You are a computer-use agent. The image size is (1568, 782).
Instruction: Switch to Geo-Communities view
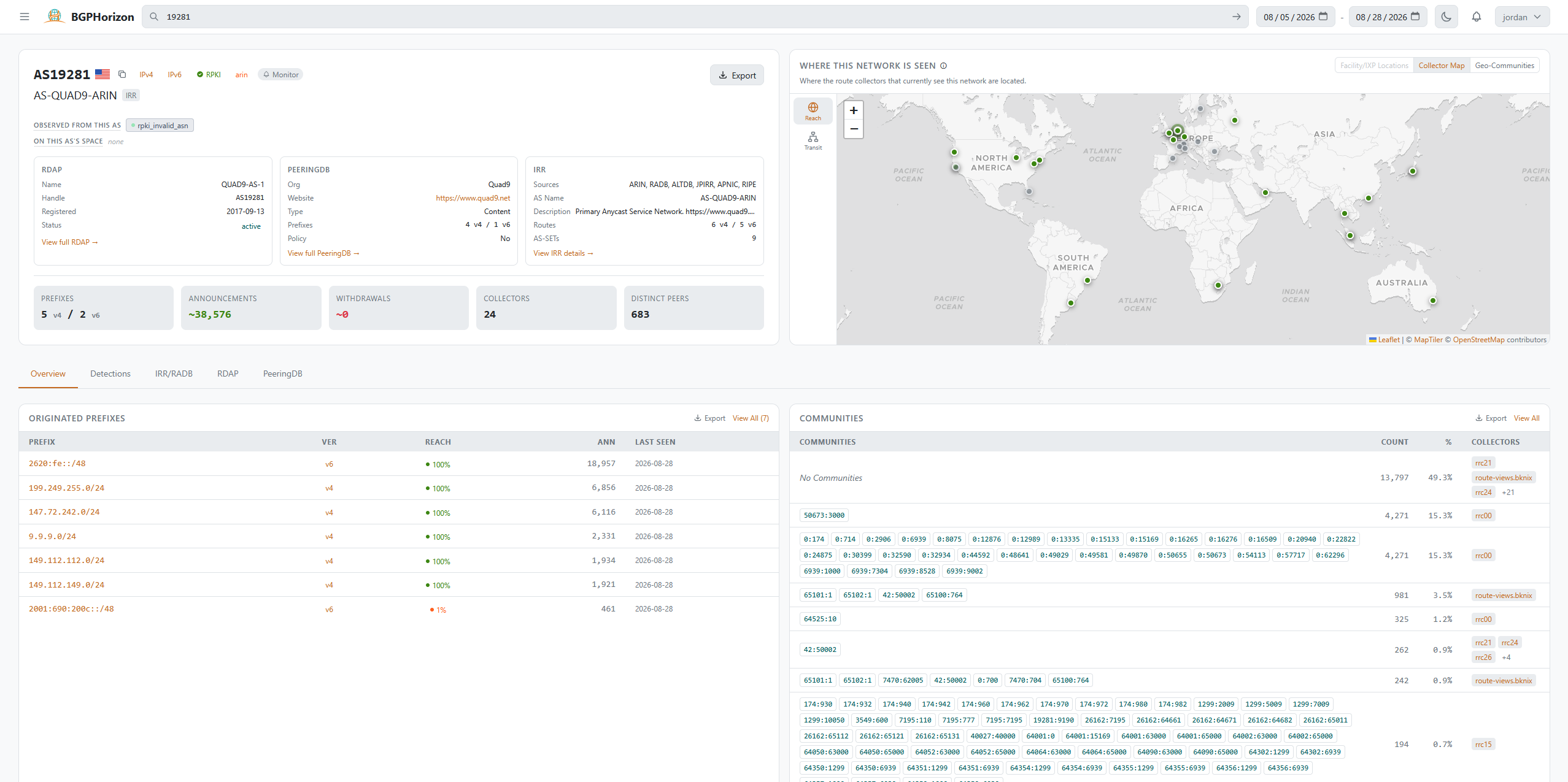pyautogui.click(x=1504, y=65)
